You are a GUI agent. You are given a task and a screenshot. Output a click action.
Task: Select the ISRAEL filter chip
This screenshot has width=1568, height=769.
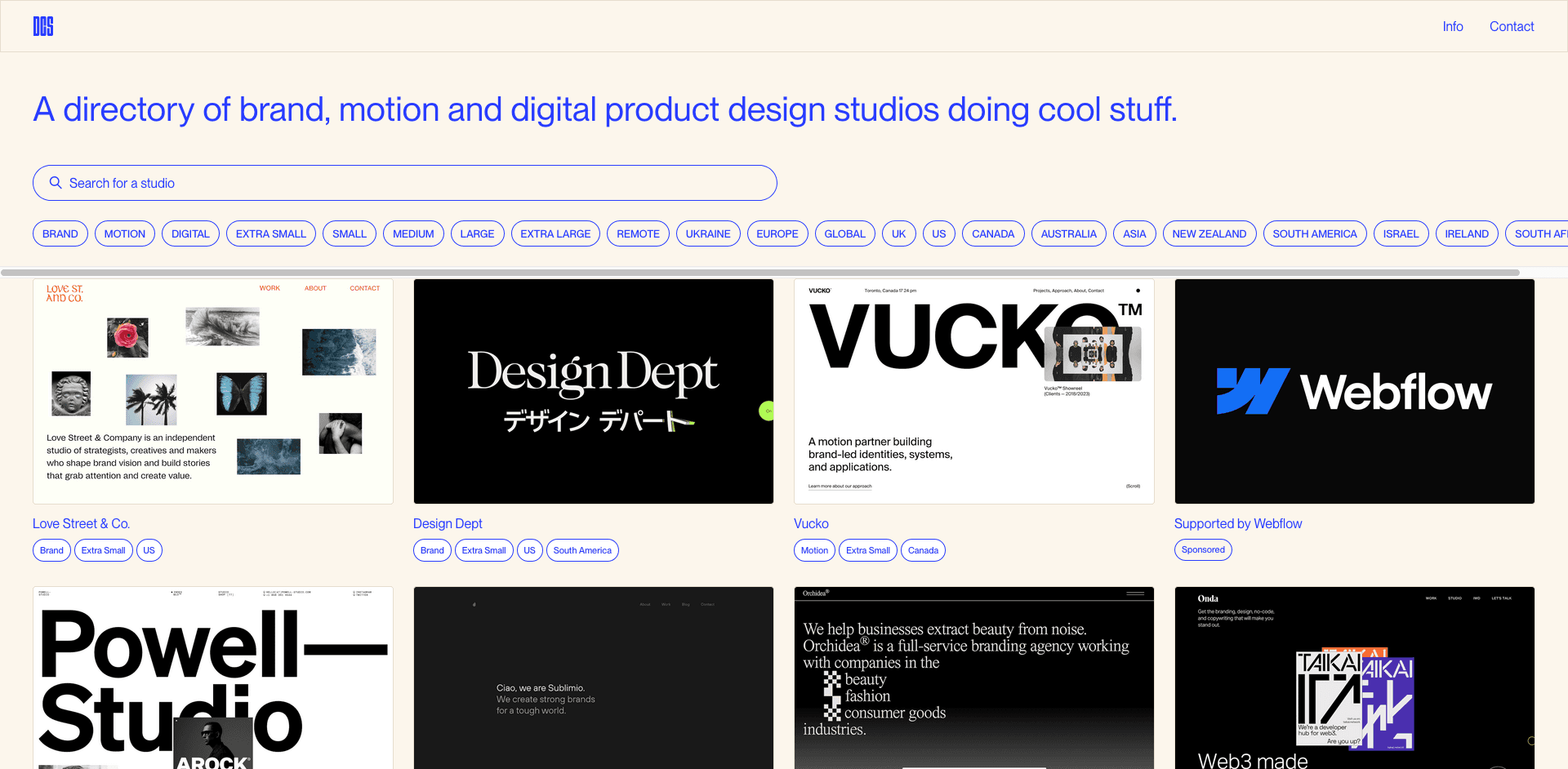pos(1401,233)
